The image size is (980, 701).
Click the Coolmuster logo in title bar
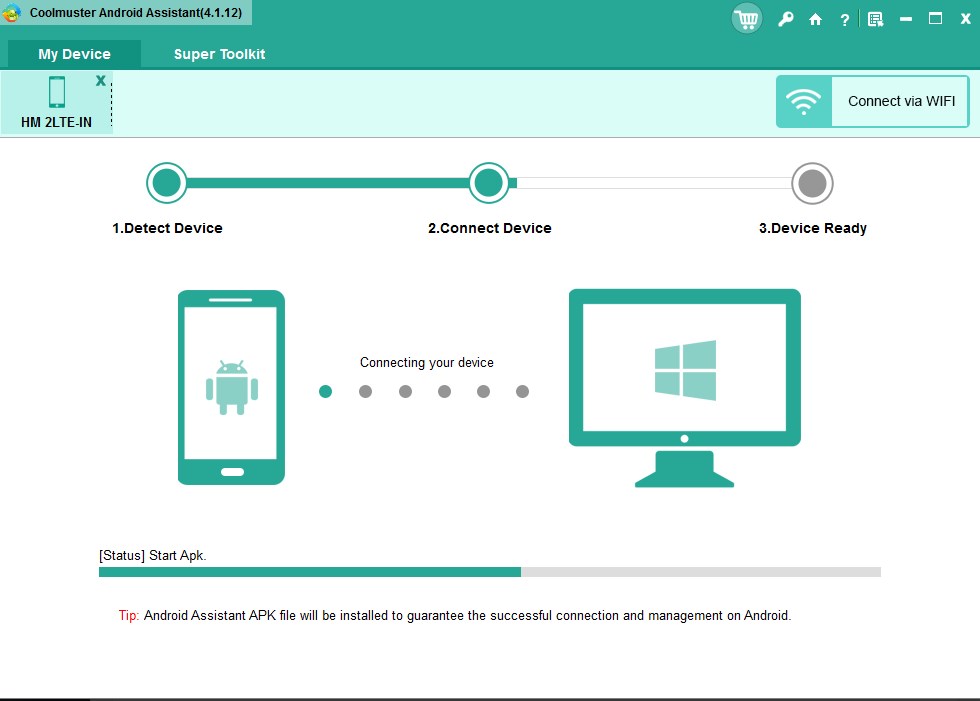click(x=11, y=13)
